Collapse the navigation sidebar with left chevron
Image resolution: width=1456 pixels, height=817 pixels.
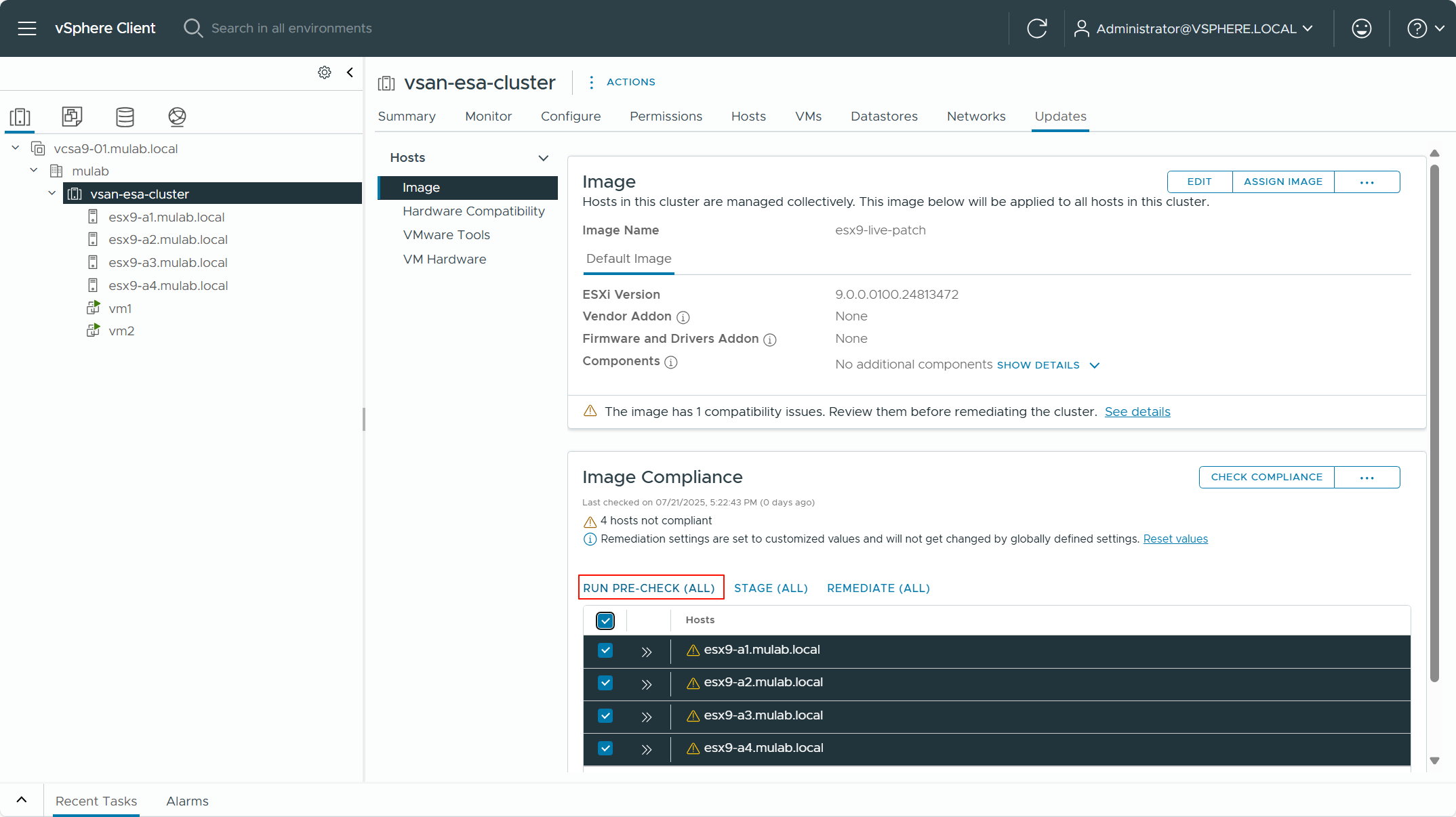tap(350, 72)
